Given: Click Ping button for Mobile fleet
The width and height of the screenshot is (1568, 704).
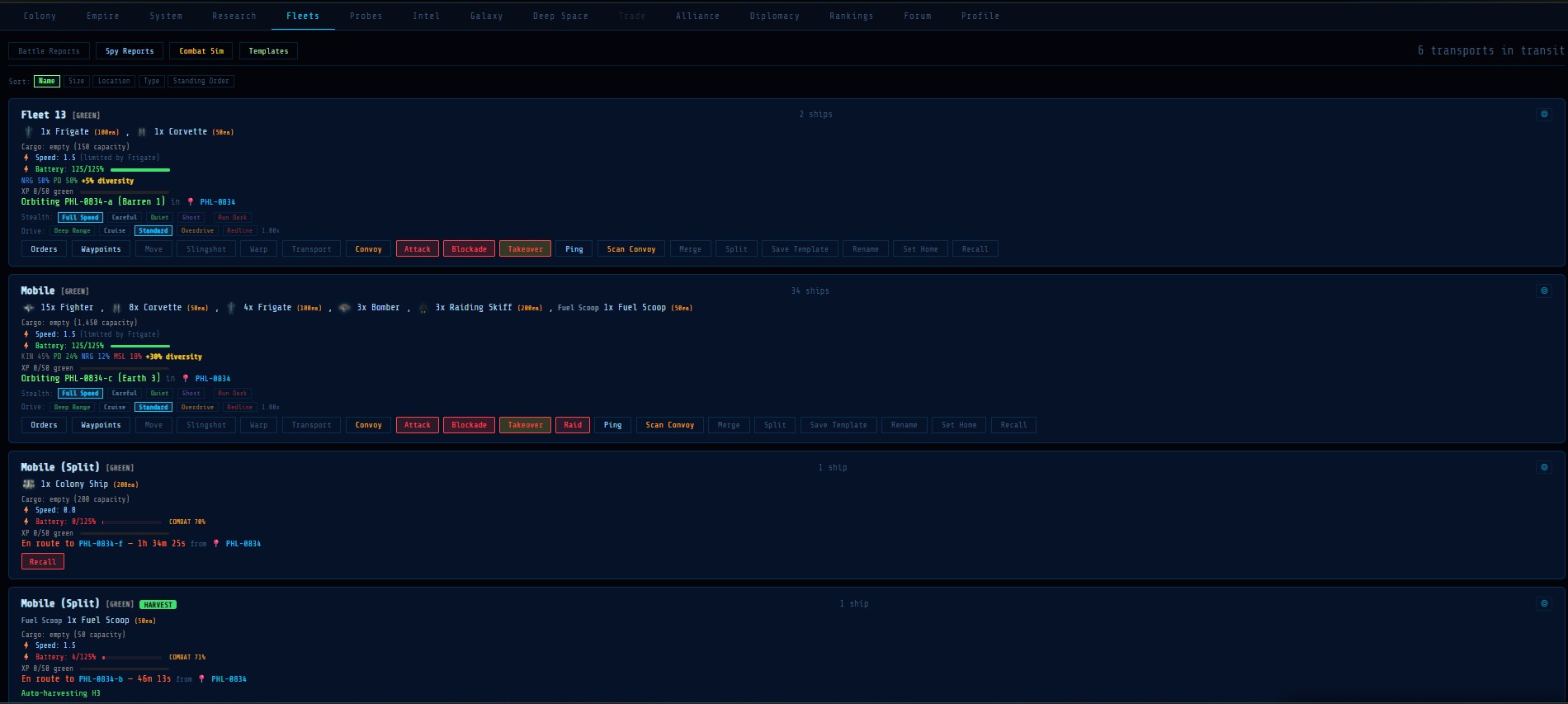Looking at the screenshot, I should (x=612, y=425).
